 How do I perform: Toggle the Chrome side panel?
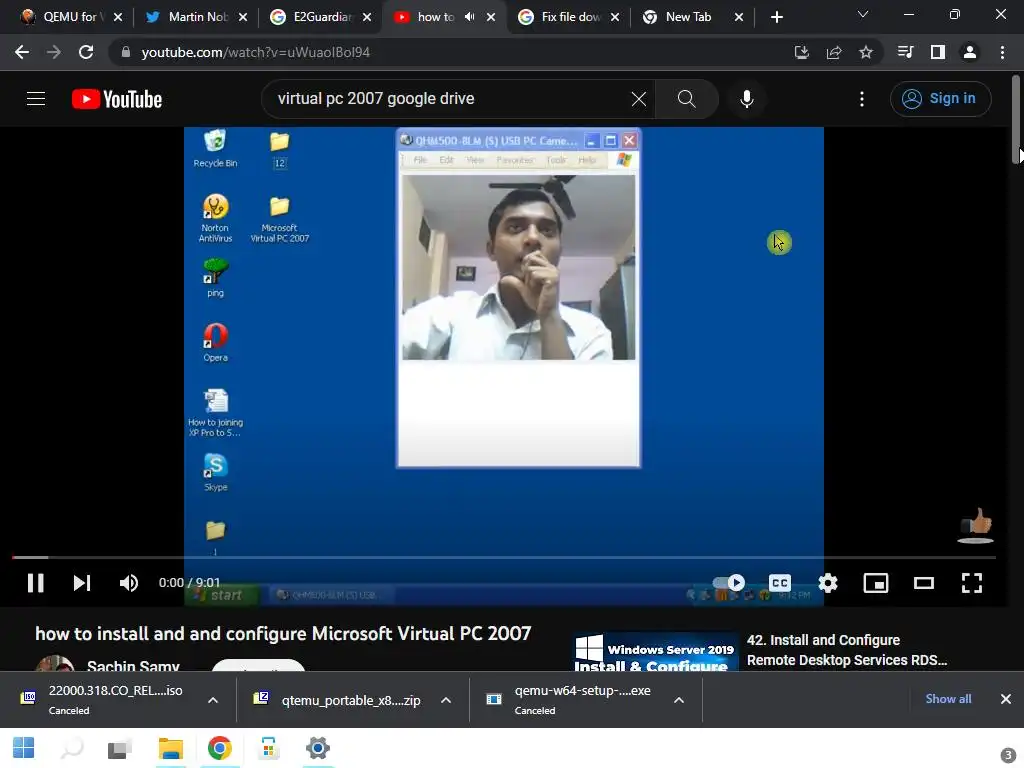(938, 52)
